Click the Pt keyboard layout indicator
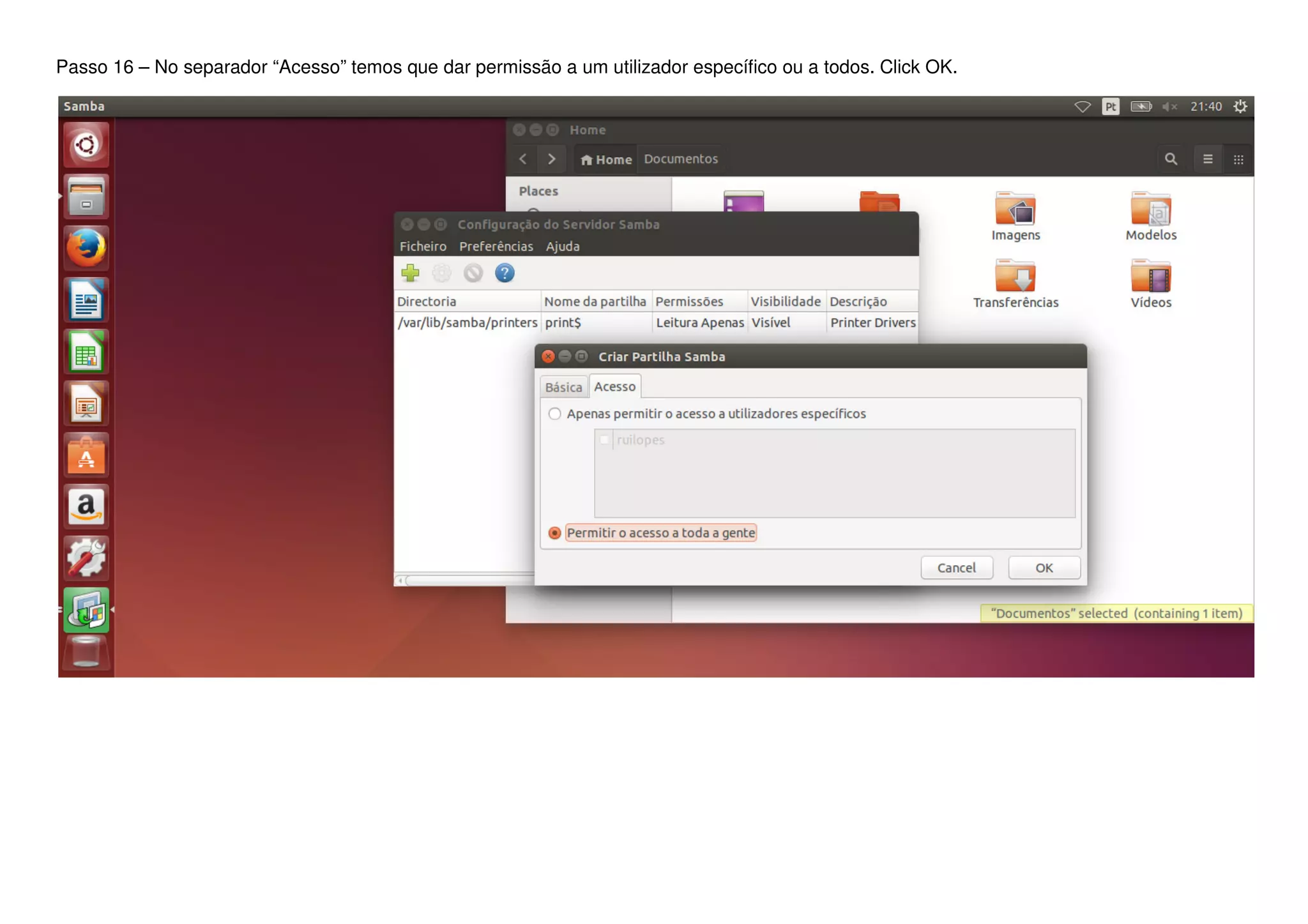The image size is (1308, 924). pyautogui.click(x=1111, y=107)
